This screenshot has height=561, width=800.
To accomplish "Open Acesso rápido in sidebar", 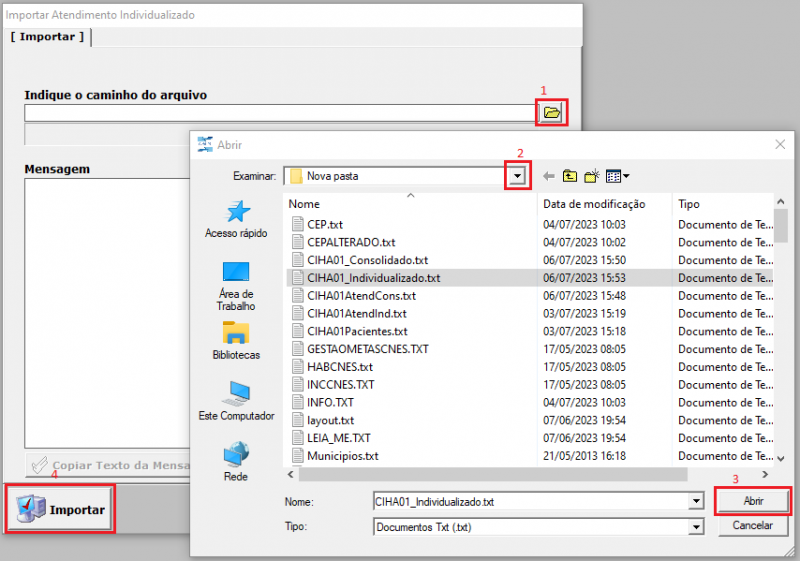I will click(x=236, y=219).
